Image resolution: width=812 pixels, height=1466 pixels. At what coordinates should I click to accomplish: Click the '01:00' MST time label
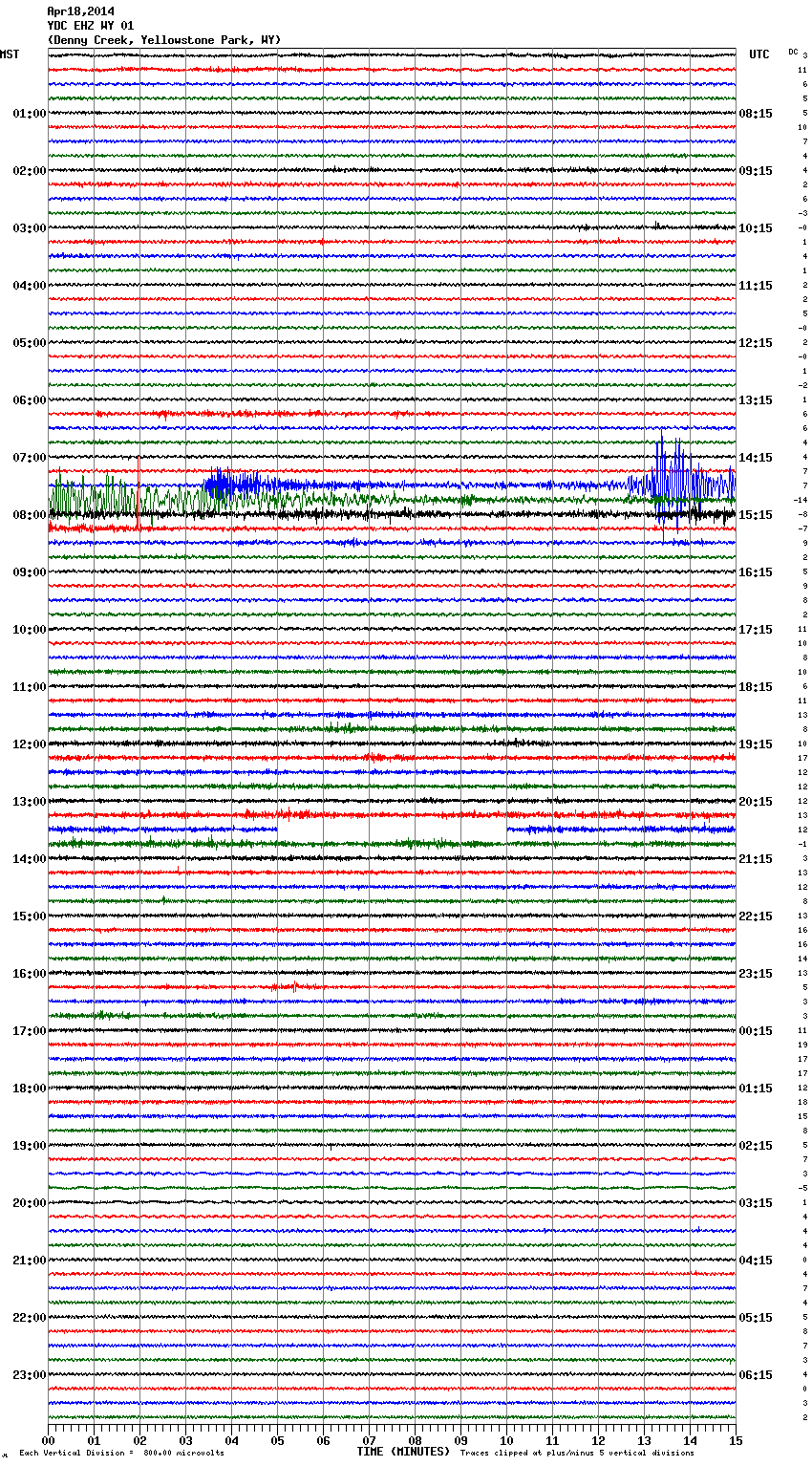pos(29,114)
